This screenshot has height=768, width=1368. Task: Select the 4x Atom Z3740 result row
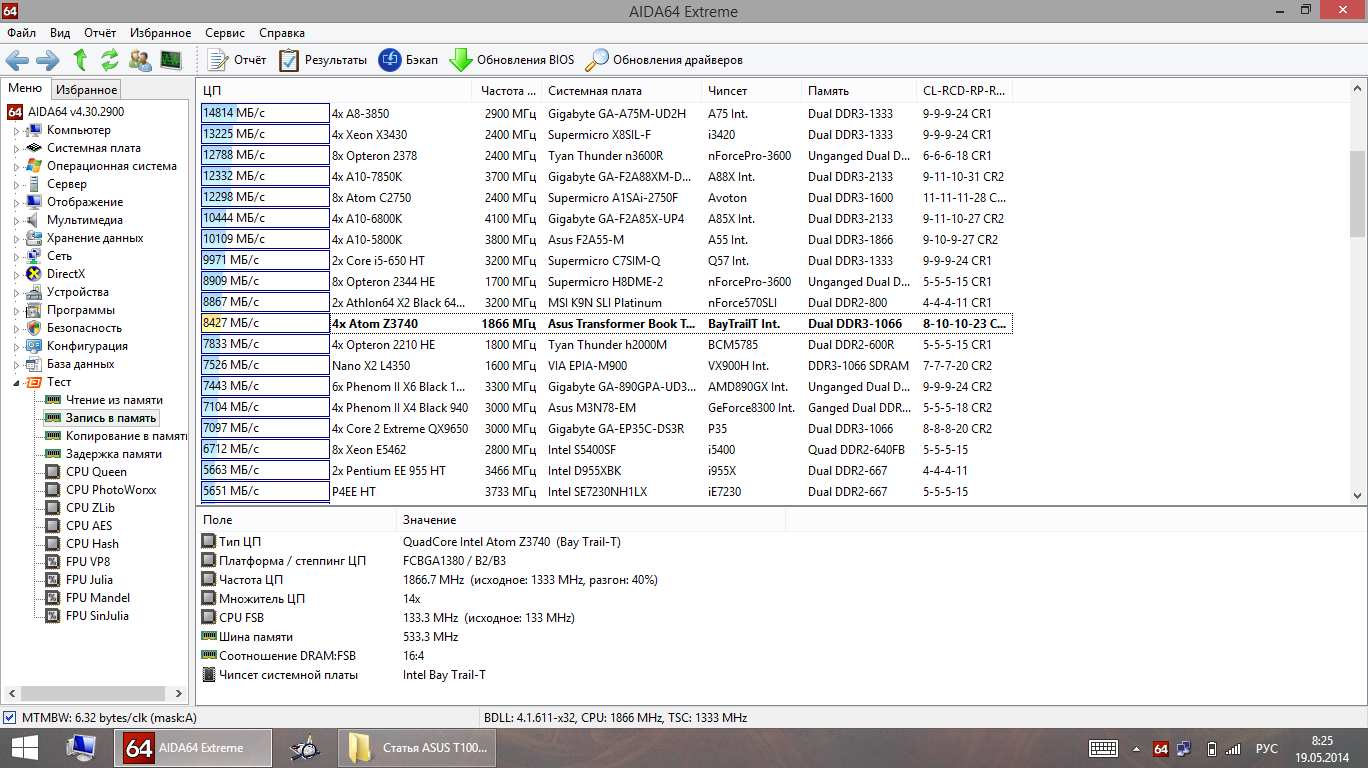point(606,323)
